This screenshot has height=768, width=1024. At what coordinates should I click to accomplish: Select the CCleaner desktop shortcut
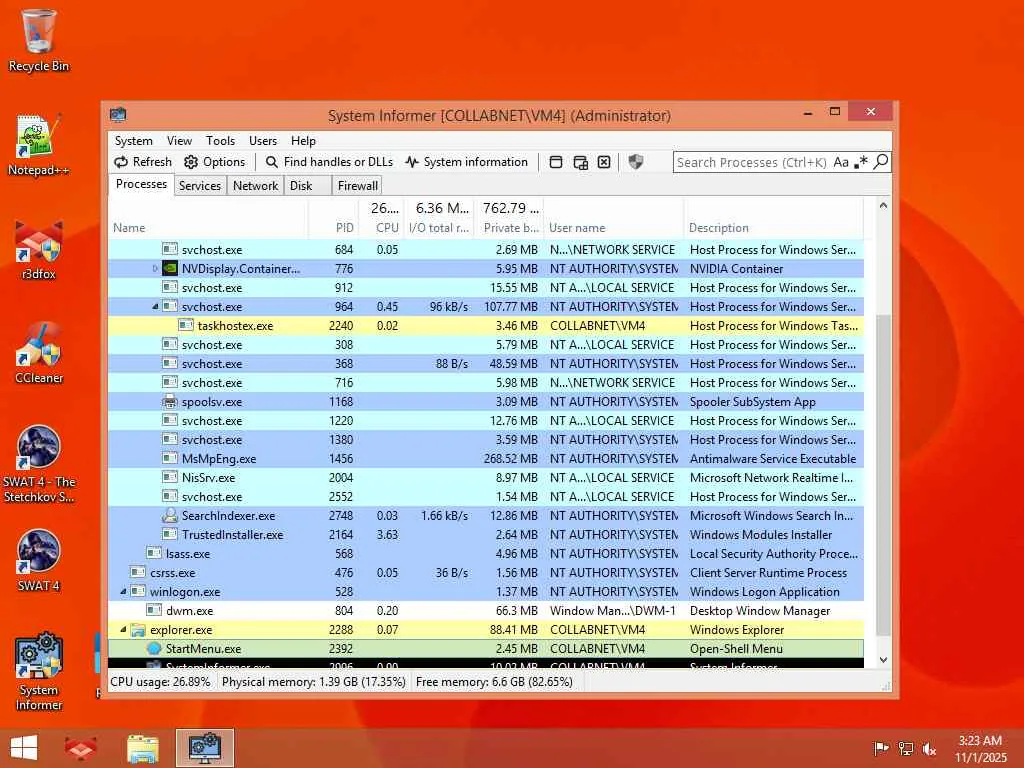[39, 353]
